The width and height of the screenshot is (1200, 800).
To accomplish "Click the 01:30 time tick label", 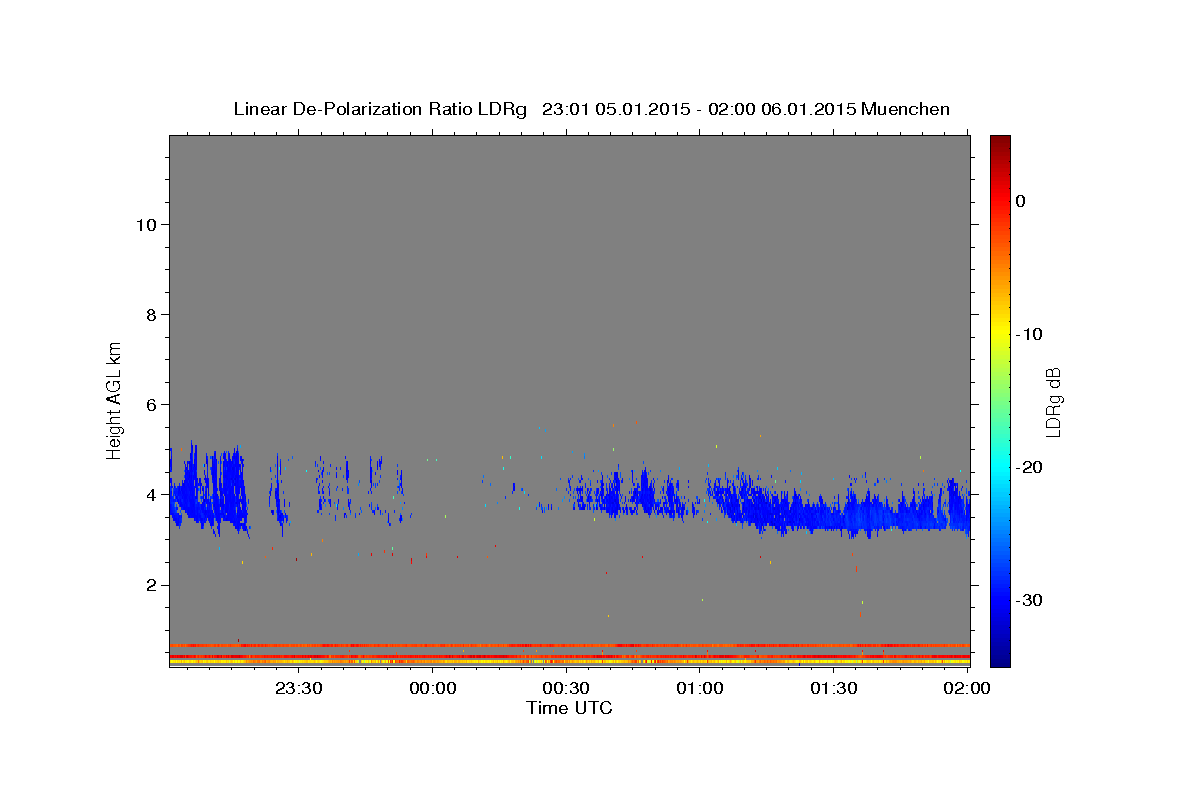I will click(833, 688).
